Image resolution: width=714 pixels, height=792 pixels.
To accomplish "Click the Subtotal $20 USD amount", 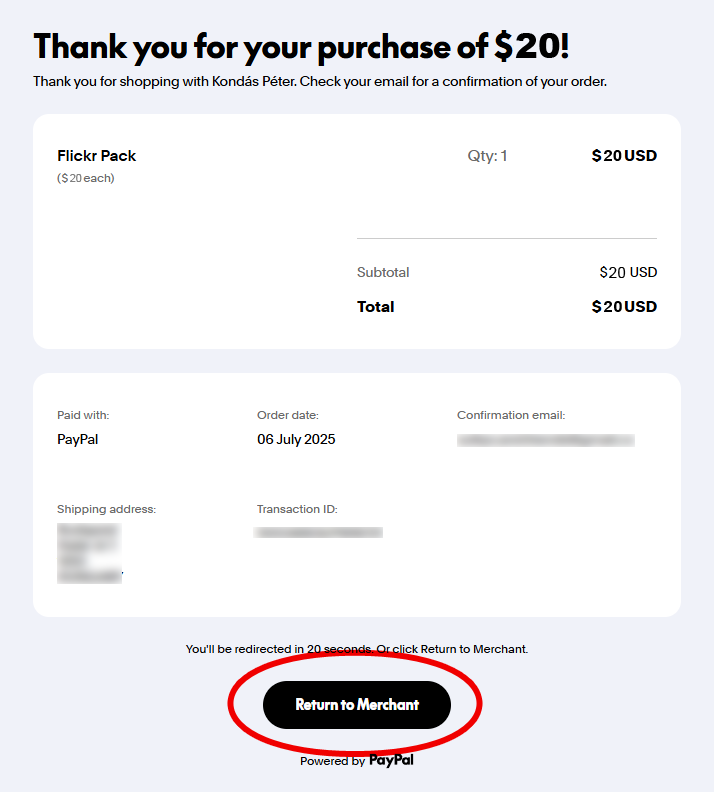I will [x=628, y=273].
